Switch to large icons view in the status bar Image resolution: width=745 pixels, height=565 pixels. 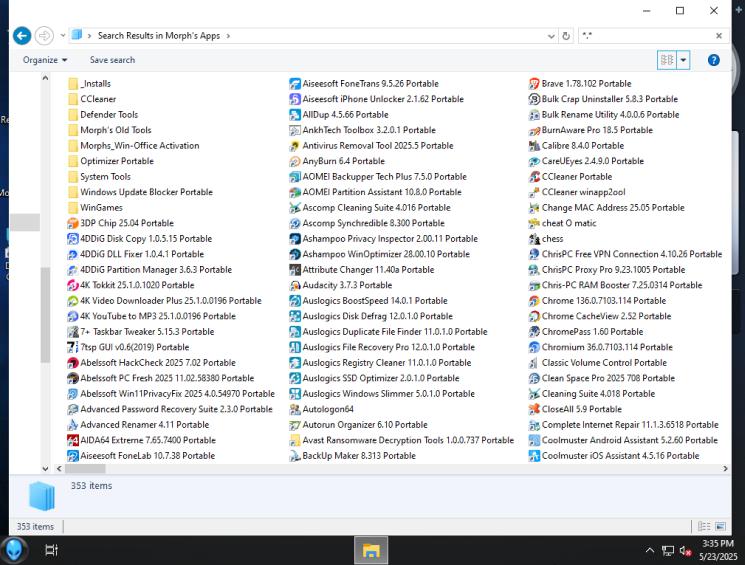pos(720,527)
